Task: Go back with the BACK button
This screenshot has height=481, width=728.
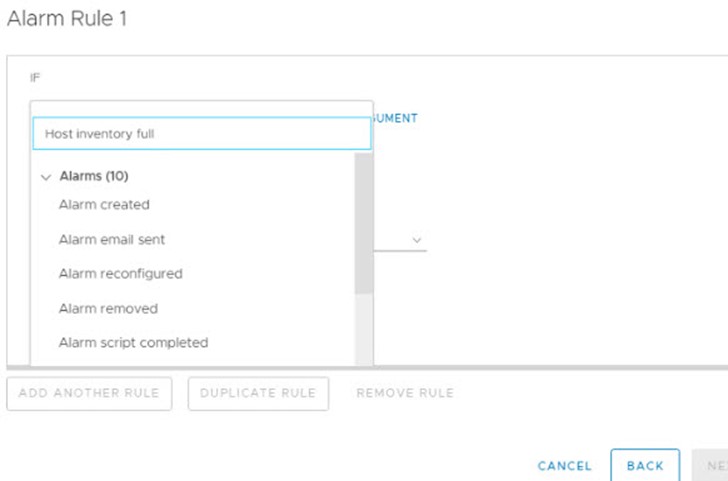Action: pyautogui.click(x=645, y=465)
